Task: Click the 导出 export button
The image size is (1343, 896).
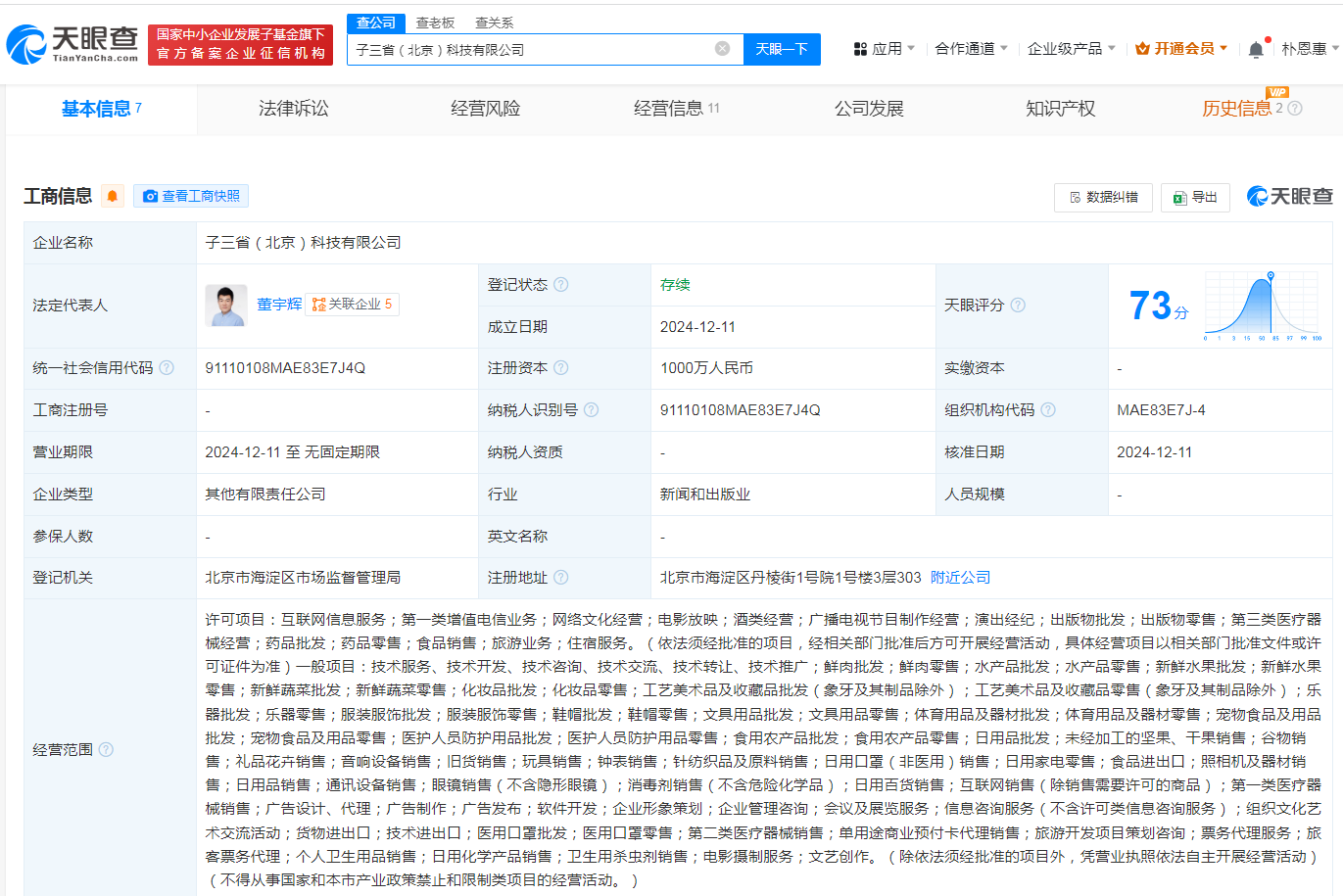Action: click(1194, 197)
